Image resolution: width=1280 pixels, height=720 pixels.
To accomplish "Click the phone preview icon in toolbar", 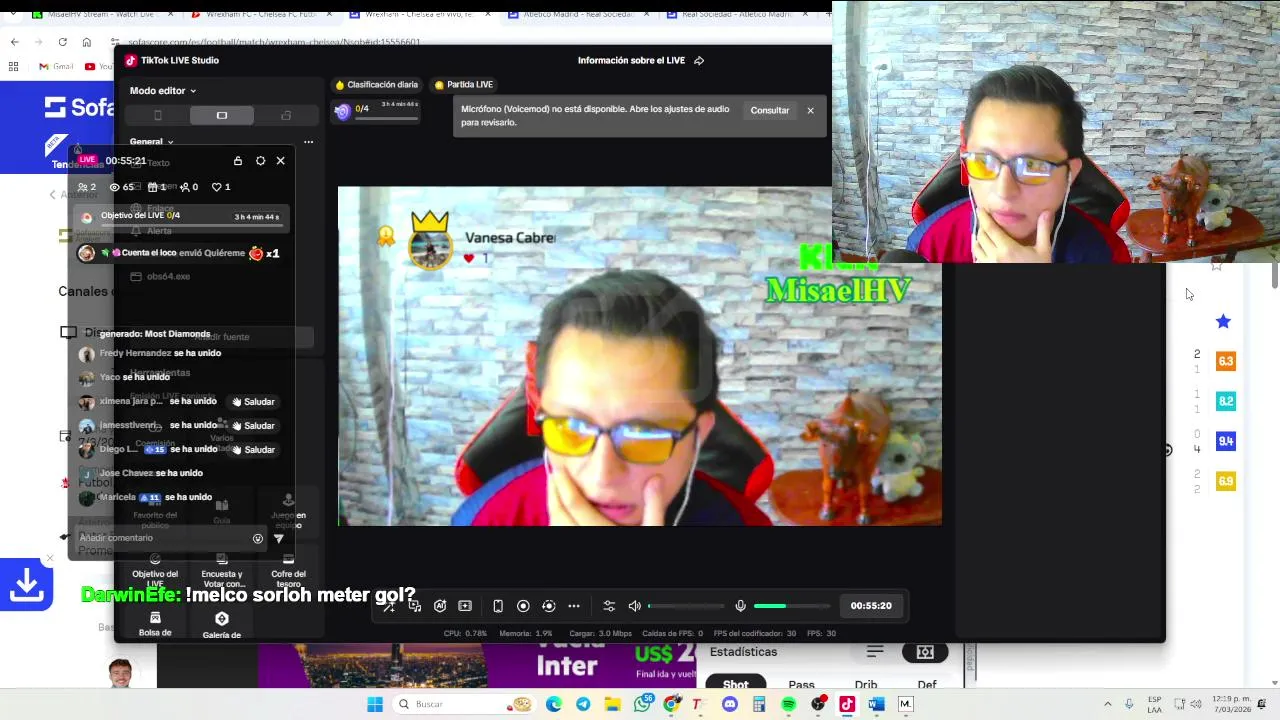I will pos(498,606).
